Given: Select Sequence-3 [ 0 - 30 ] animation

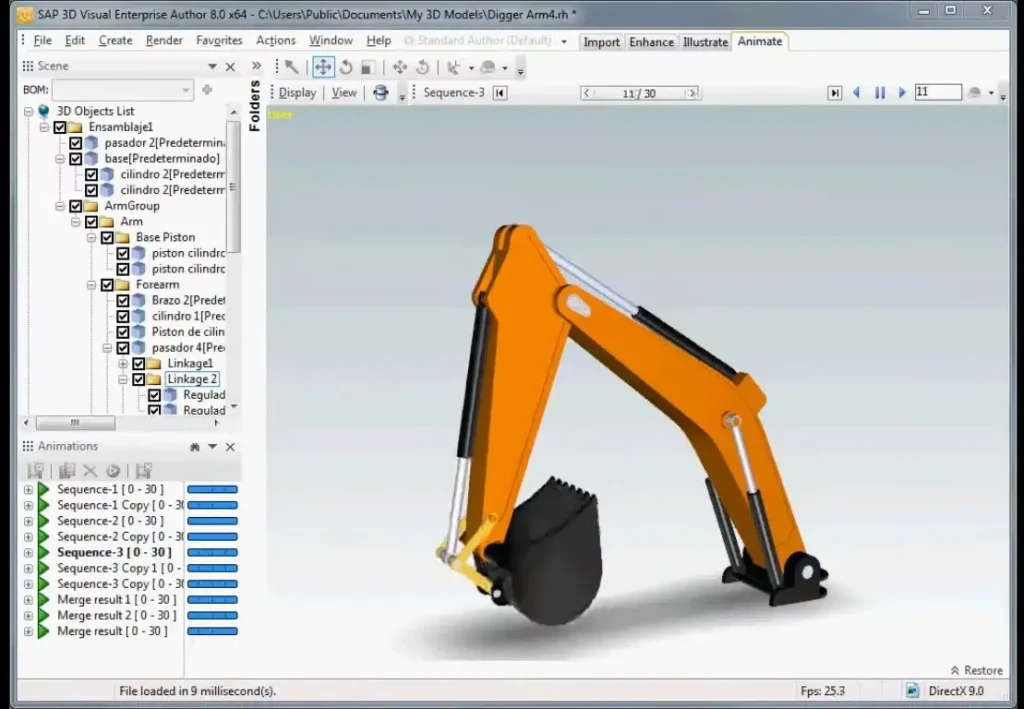Looking at the screenshot, I should (x=114, y=552).
